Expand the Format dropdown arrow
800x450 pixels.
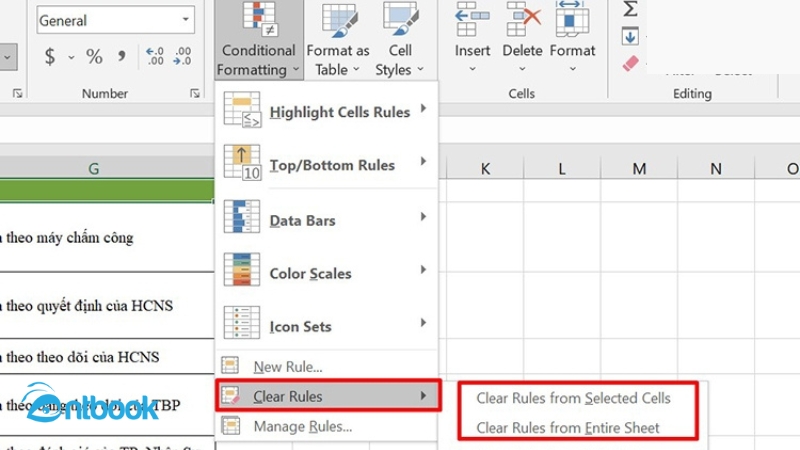click(572, 68)
